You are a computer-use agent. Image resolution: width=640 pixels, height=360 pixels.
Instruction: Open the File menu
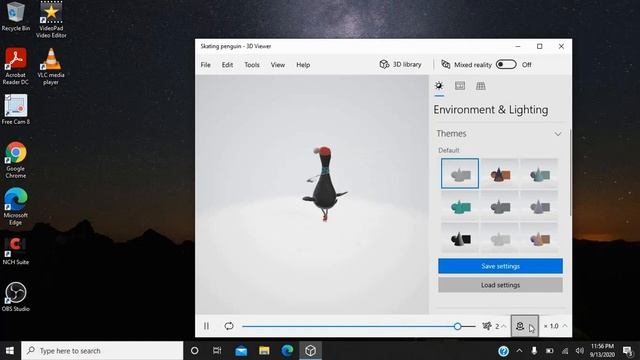[x=205, y=65]
